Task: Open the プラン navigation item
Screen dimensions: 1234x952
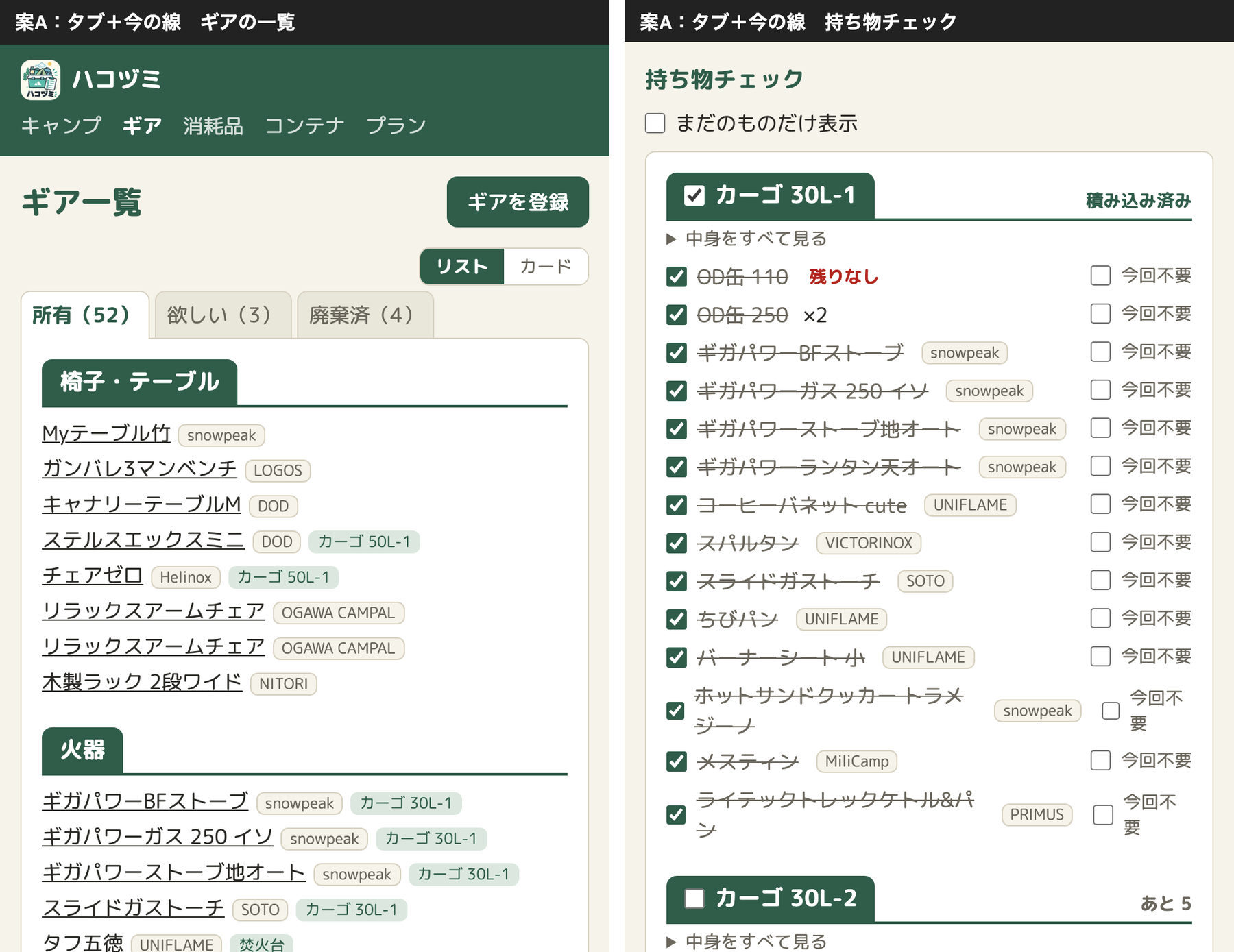Action: tap(396, 125)
